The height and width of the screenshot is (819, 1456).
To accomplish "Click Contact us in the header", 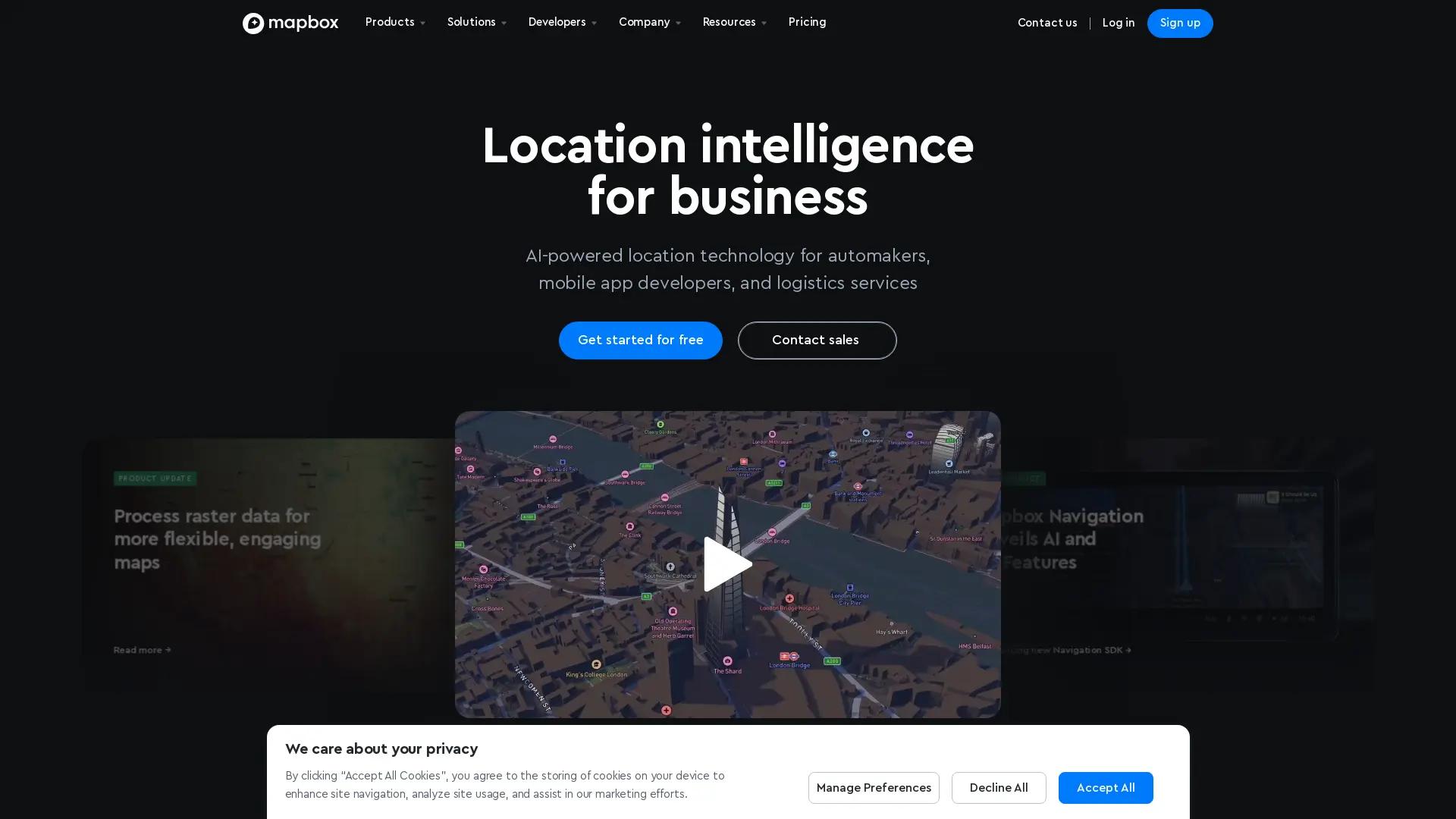I will (1047, 23).
